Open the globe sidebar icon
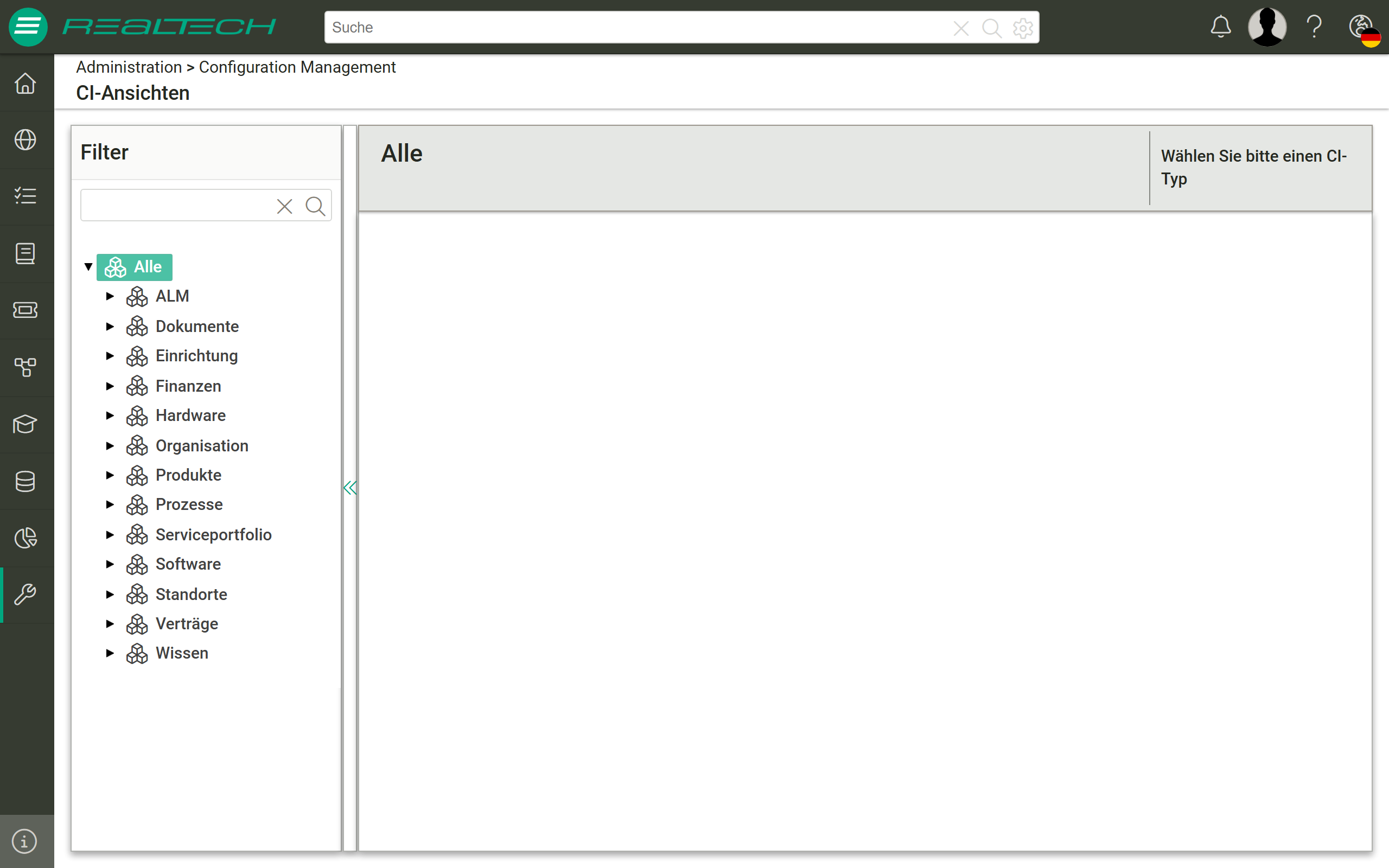The width and height of the screenshot is (1389, 868). [x=26, y=139]
